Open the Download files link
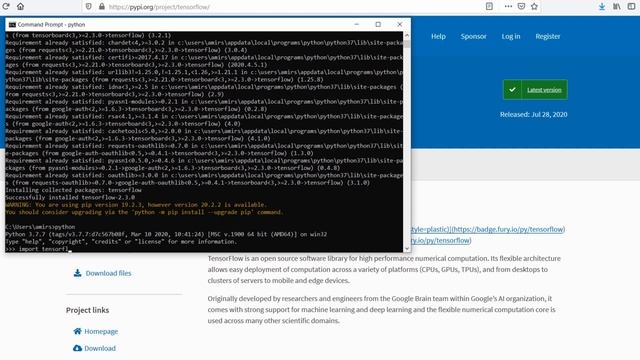The width and height of the screenshot is (640, 360). pyautogui.click(x=108, y=273)
